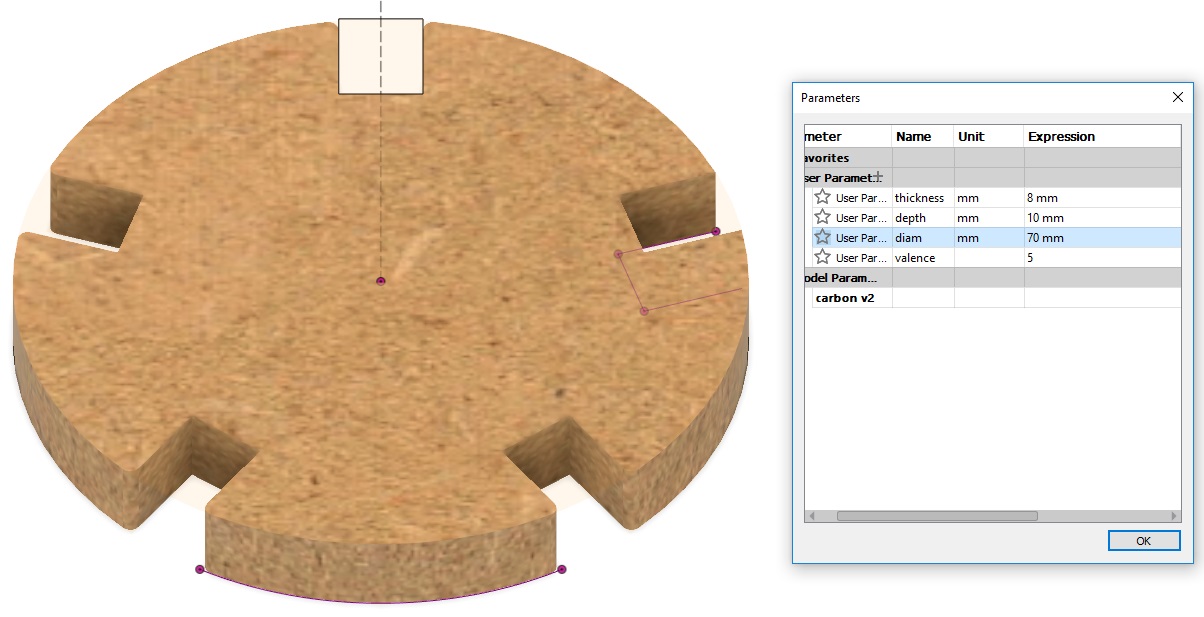The image size is (1204, 617).
Task: Click the scrollbar left arrow
Action: 812,516
